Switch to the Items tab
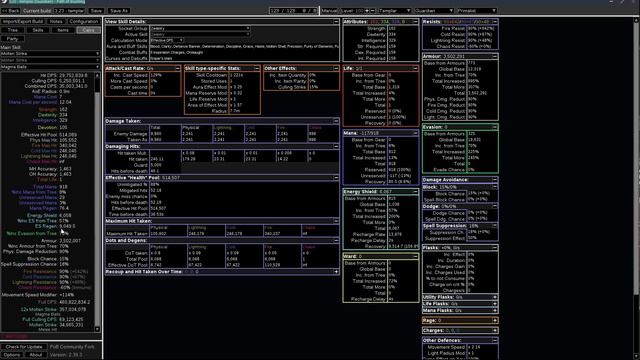This screenshot has height=360, width=640. (x=63, y=30)
